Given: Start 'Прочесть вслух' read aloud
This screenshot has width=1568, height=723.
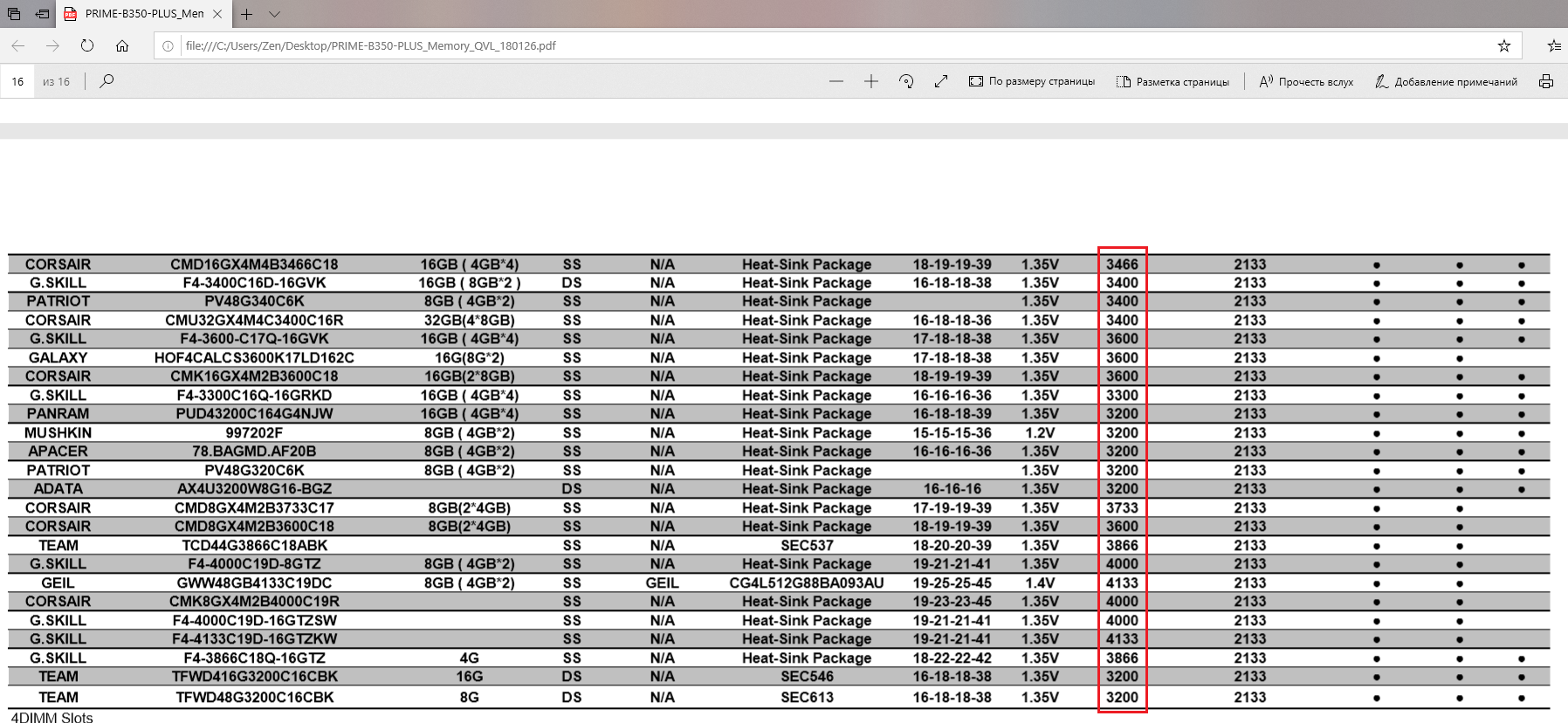Looking at the screenshot, I should coord(1306,81).
